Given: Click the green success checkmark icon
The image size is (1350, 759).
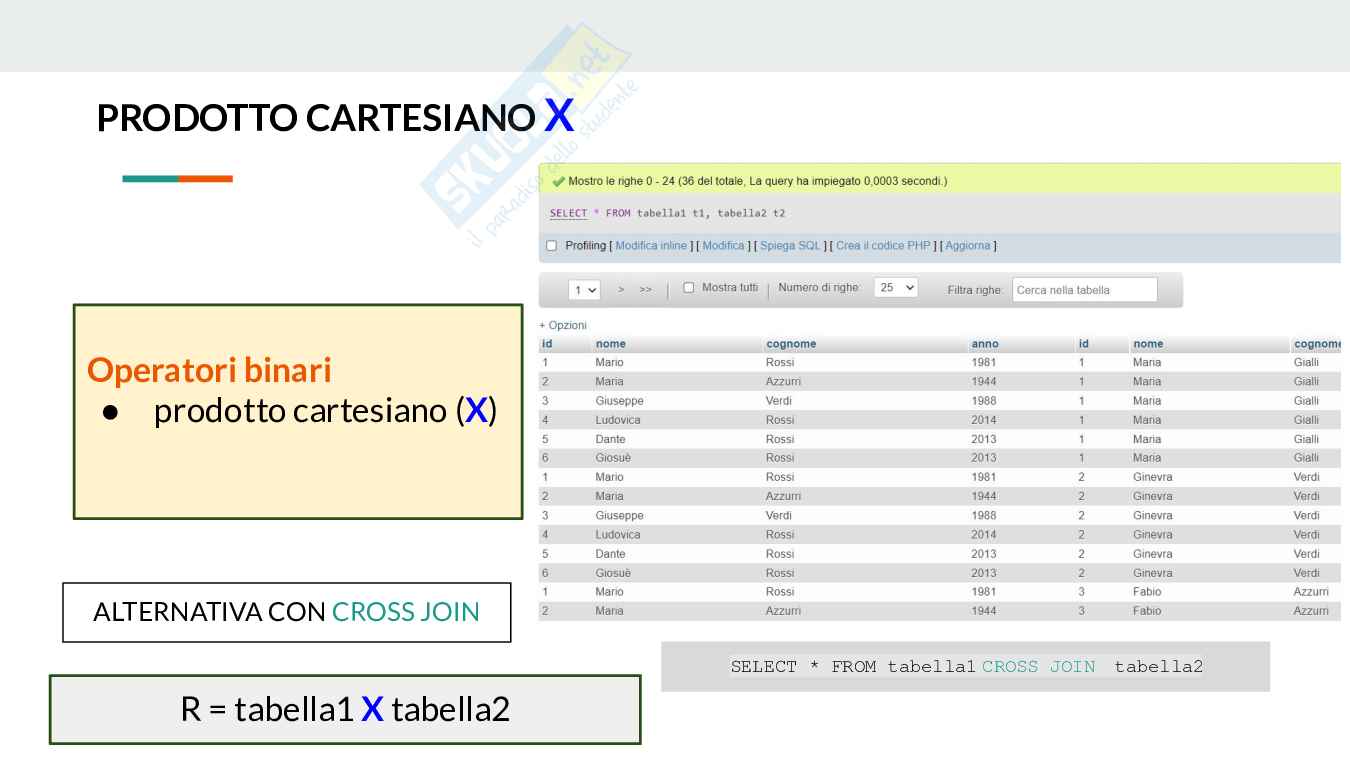Looking at the screenshot, I should coord(558,181).
